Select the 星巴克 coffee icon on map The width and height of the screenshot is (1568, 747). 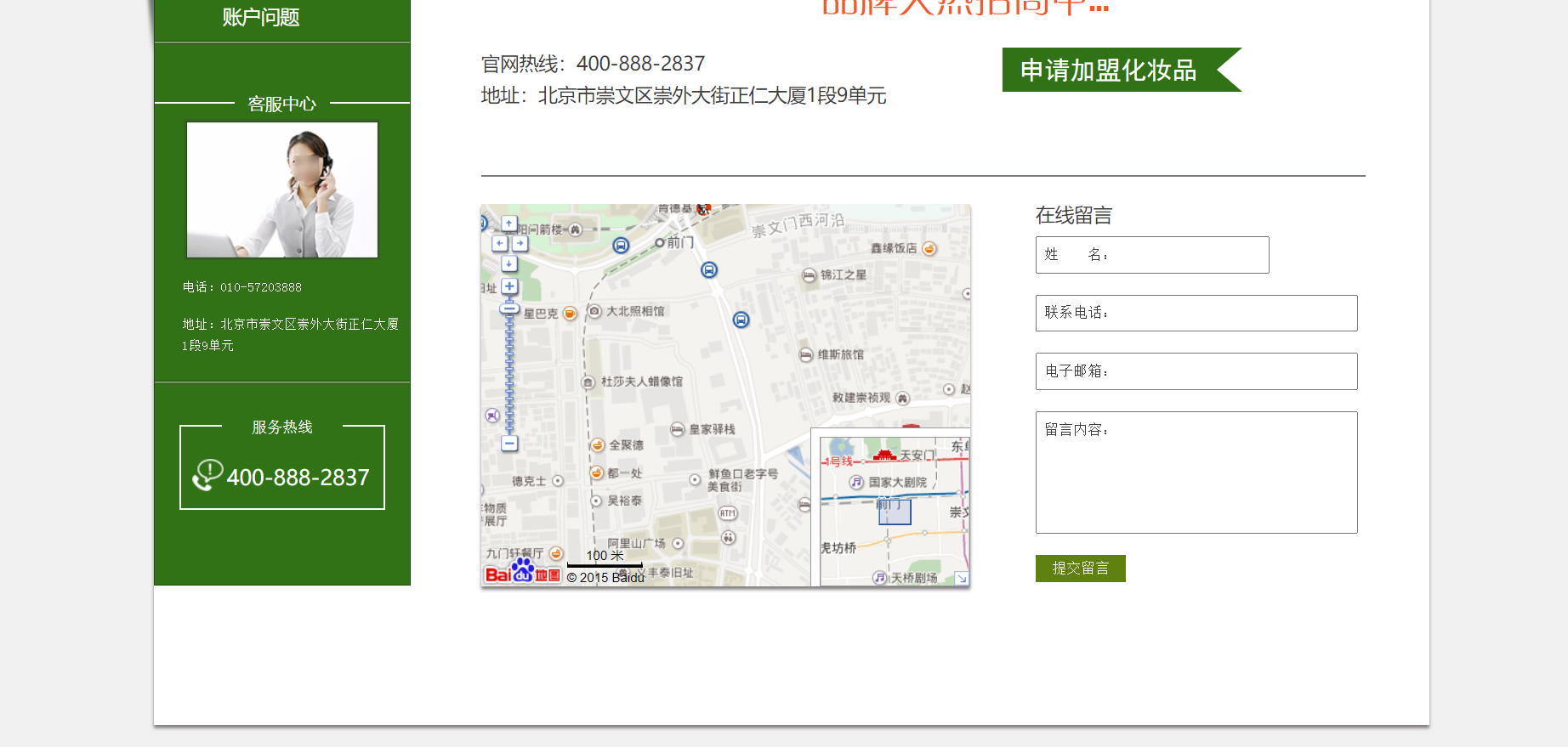[x=571, y=314]
